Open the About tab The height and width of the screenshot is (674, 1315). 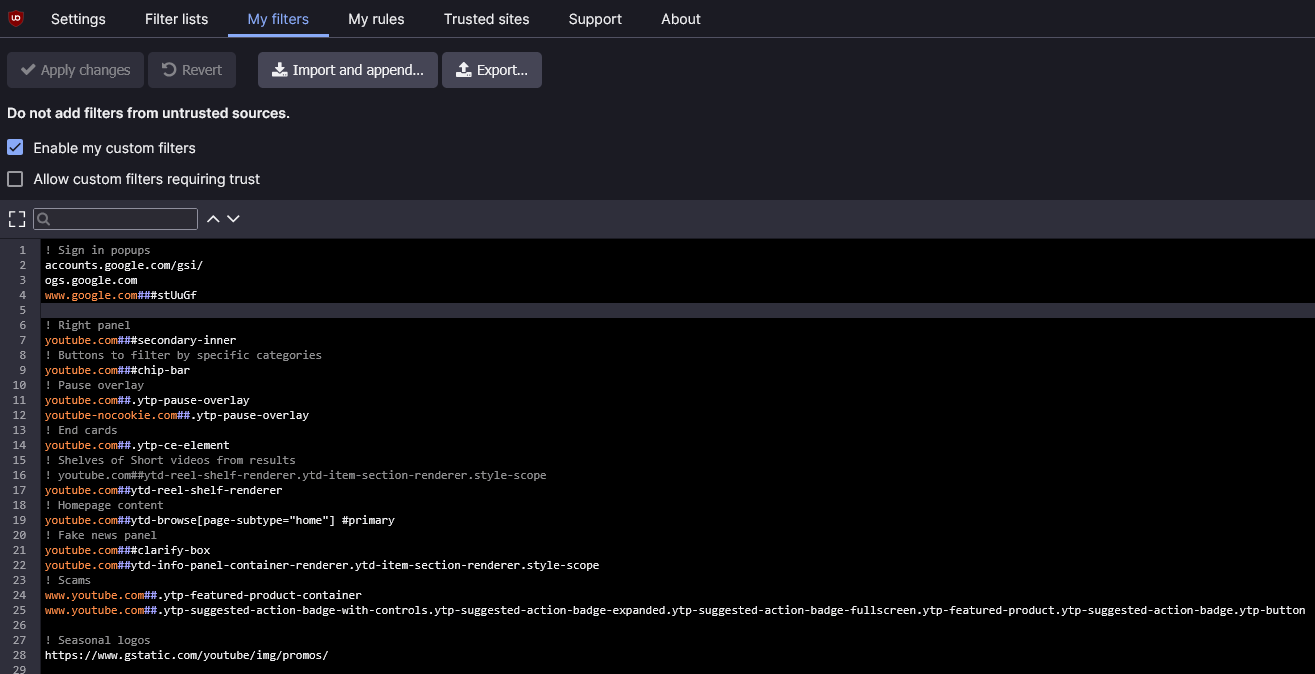[681, 19]
